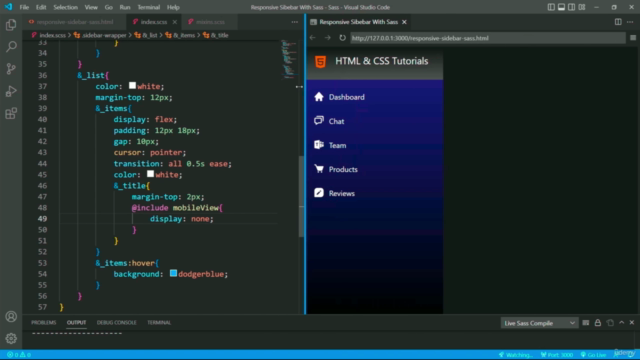
Task: Click the errors and warnings status item
Action: coord(19,355)
